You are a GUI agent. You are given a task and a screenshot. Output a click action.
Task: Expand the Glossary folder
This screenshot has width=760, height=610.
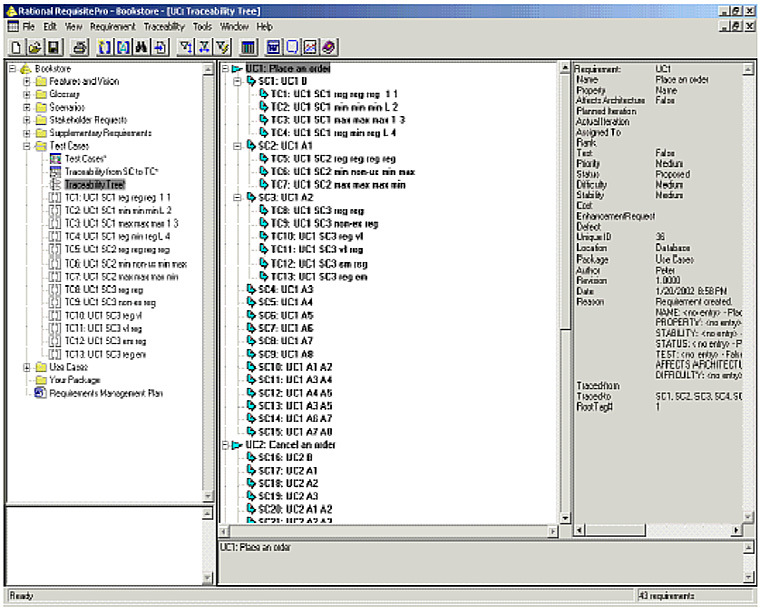click(27, 94)
